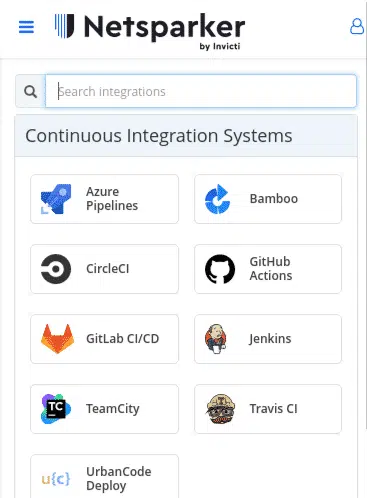Click the search magnifier icon

(30, 91)
